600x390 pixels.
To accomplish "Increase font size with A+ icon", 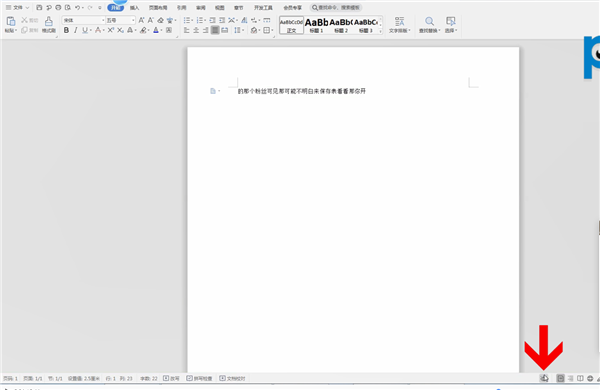I will 142,20.
